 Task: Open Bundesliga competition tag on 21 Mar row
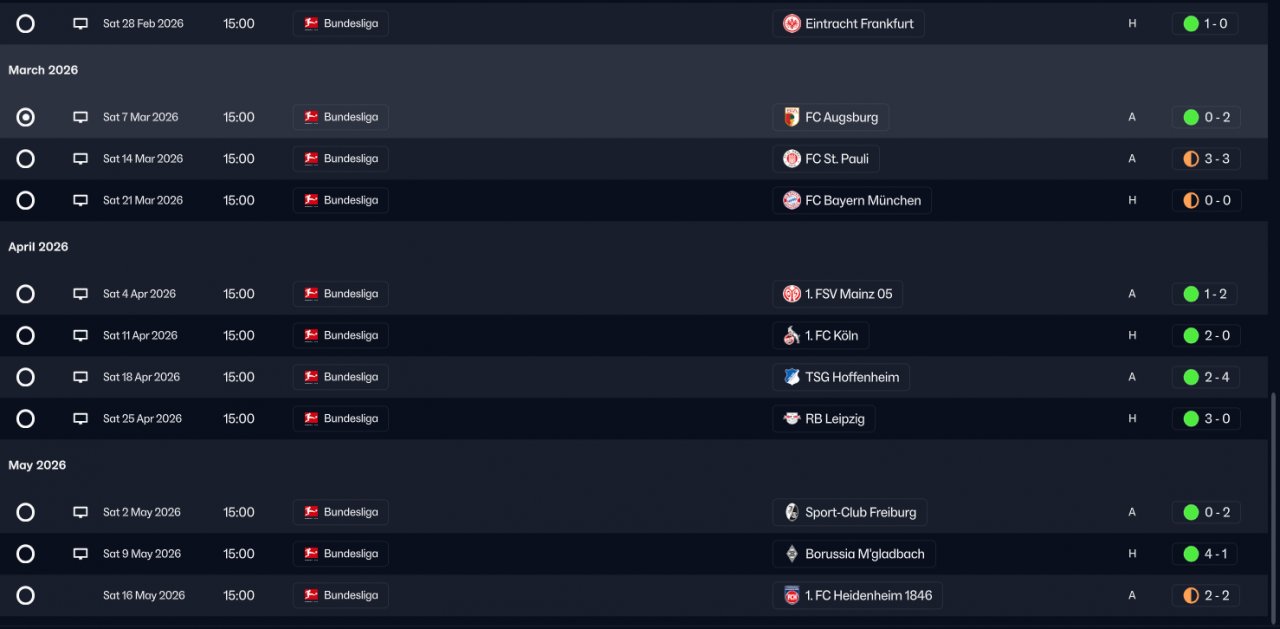pyautogui.click(x=341, y=201)
